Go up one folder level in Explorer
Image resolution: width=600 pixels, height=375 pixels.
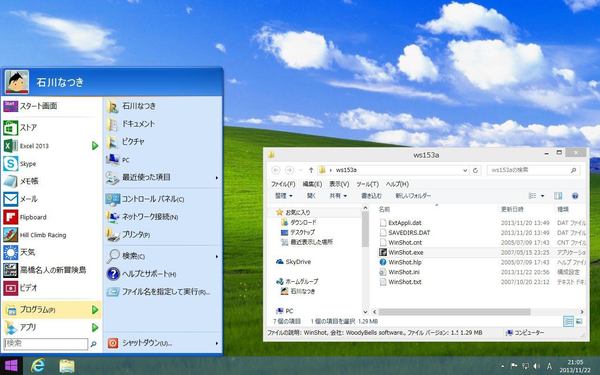click(311, 170)
